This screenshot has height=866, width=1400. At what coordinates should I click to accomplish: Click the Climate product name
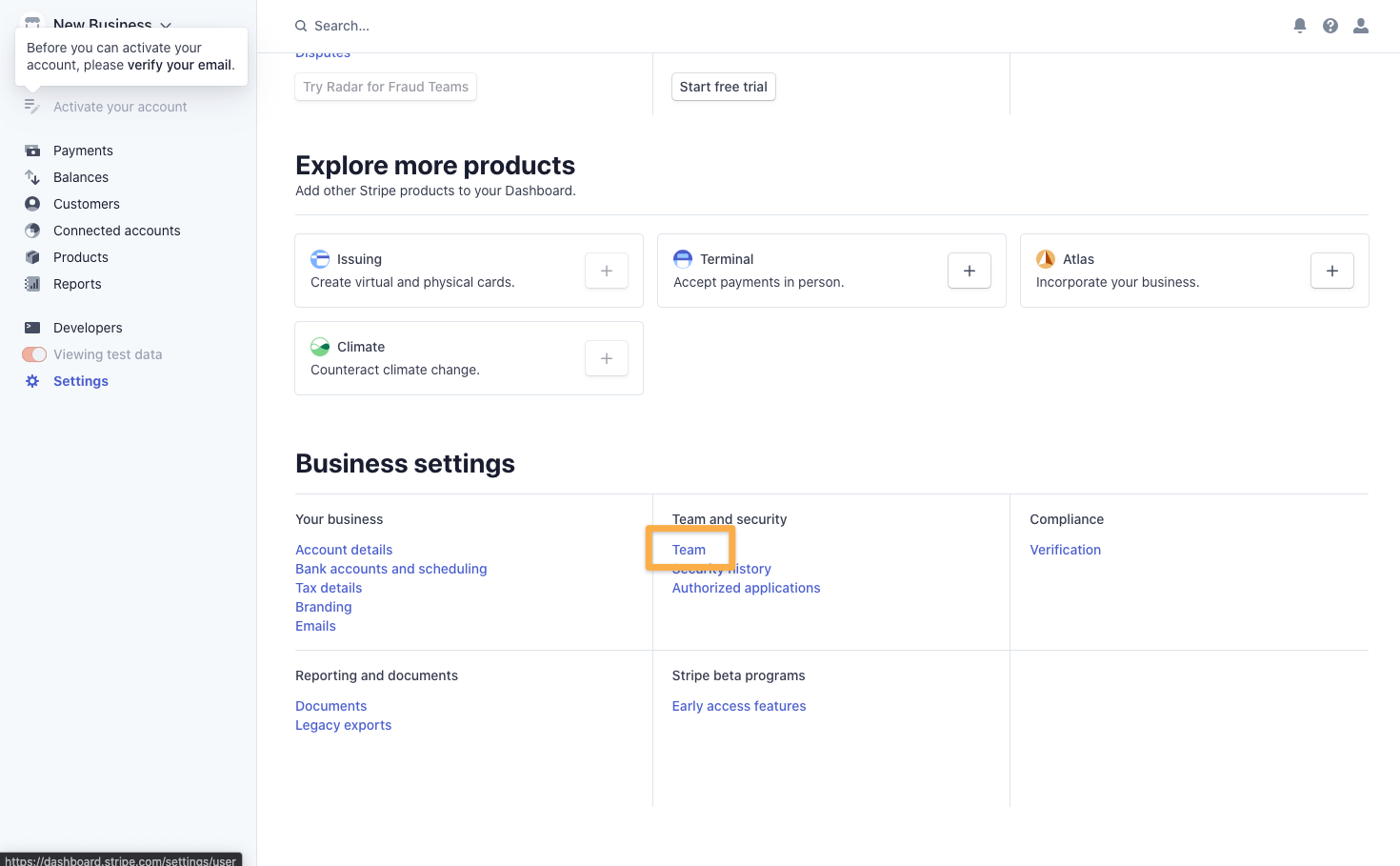pos(361,347)
